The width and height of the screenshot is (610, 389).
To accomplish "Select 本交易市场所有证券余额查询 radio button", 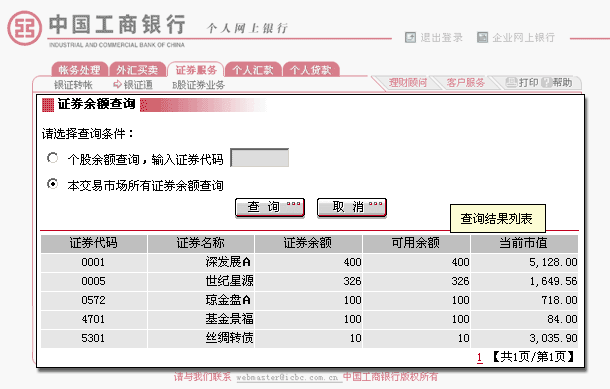I will (x=53, y=183).
